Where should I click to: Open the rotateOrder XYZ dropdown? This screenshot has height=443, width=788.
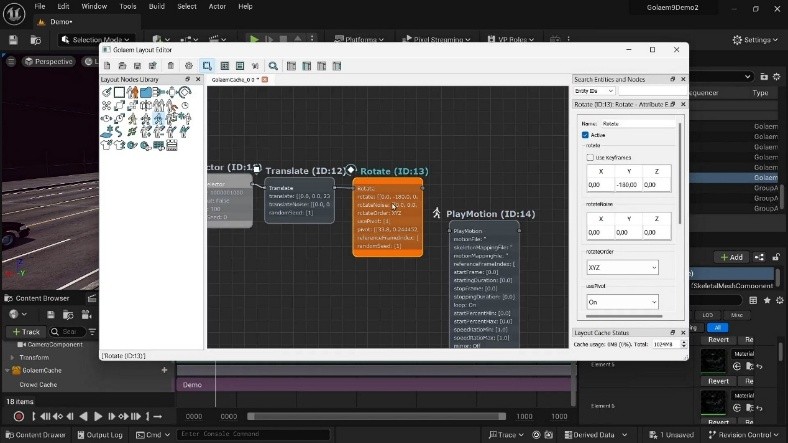click(x=622, y=268)
